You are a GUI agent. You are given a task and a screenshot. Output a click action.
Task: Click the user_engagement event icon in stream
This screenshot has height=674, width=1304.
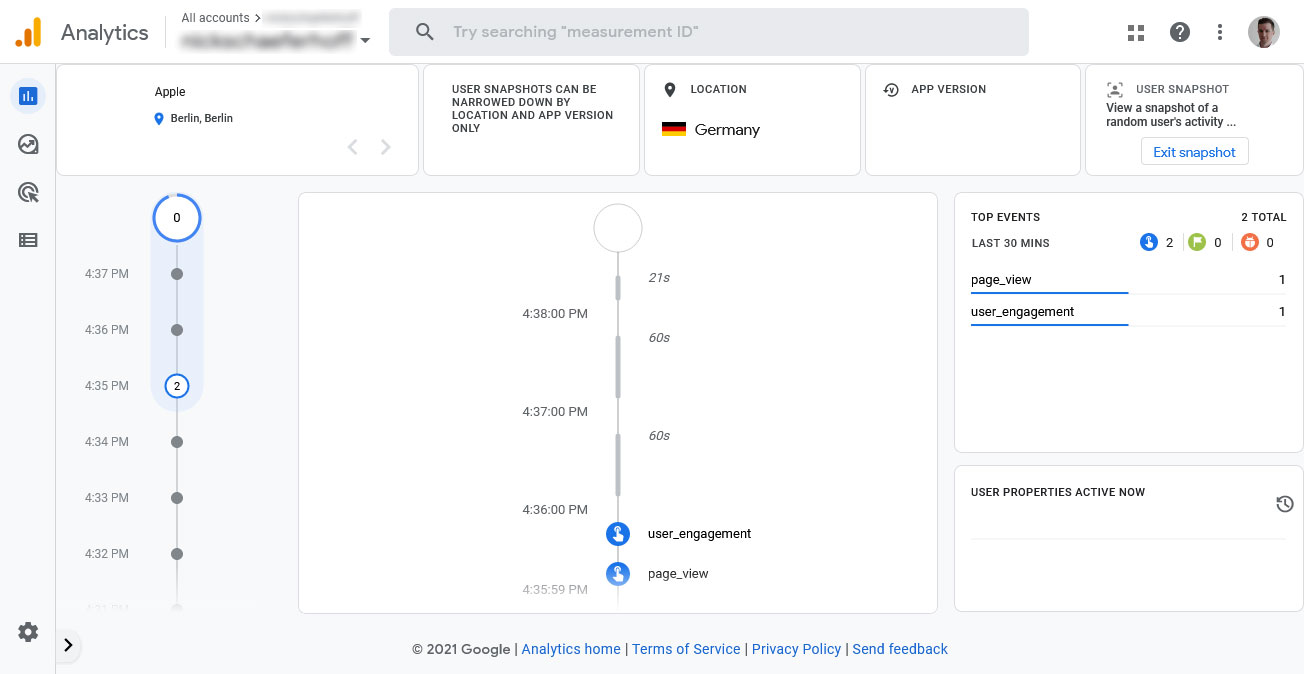(618, 533)
